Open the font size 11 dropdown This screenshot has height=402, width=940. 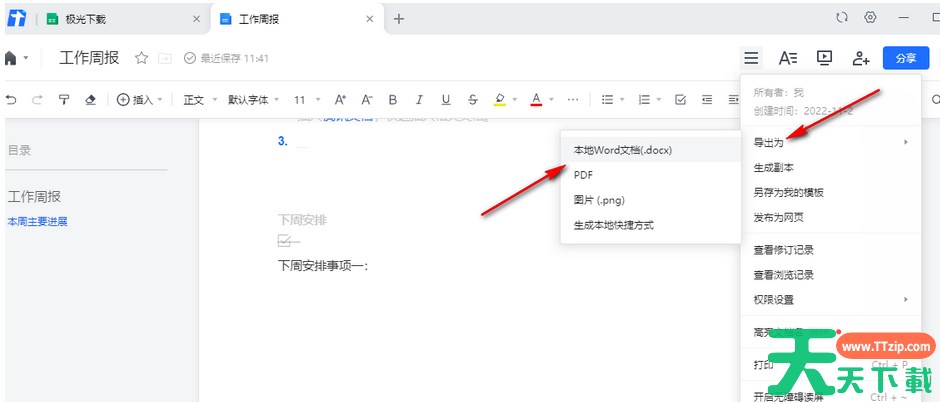[x=306, y=100]
